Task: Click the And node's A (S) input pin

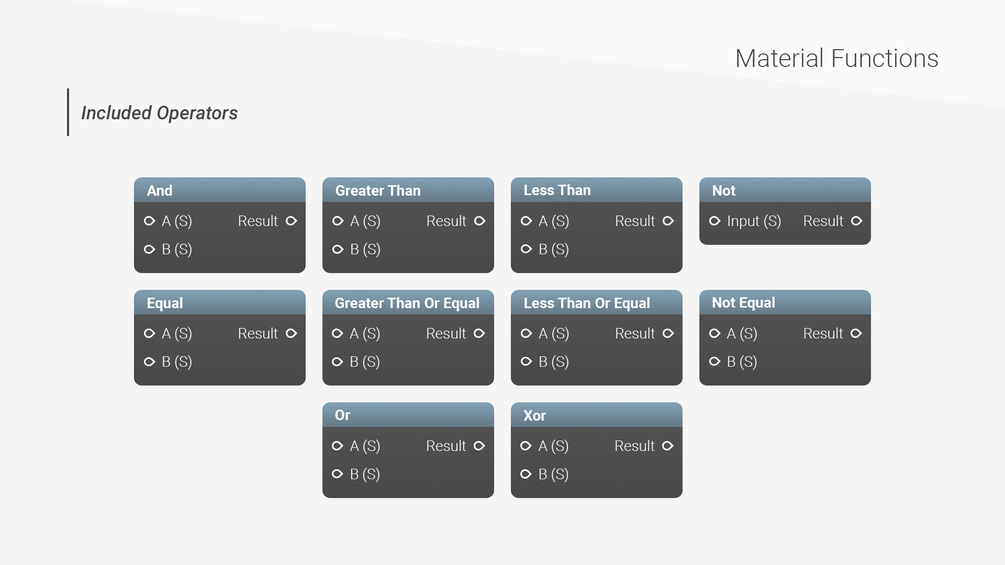Action: point(150,221)
